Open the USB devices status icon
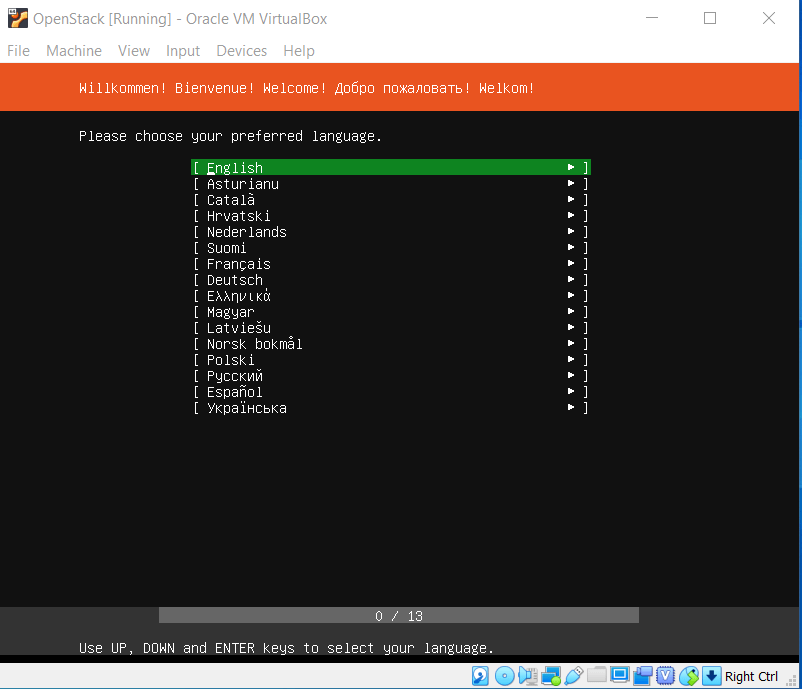This screenshot has width=802, height=691. tap(573, 676)
